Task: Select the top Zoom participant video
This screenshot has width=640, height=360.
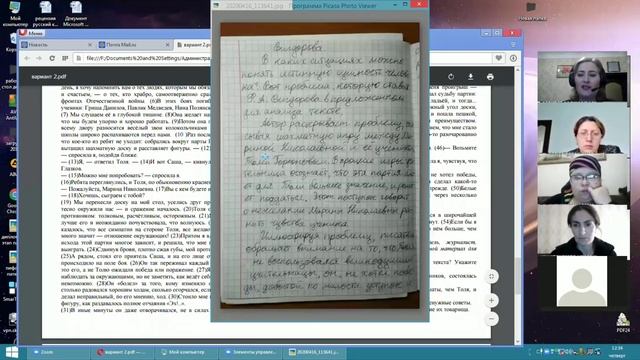Action: [582, 77]
